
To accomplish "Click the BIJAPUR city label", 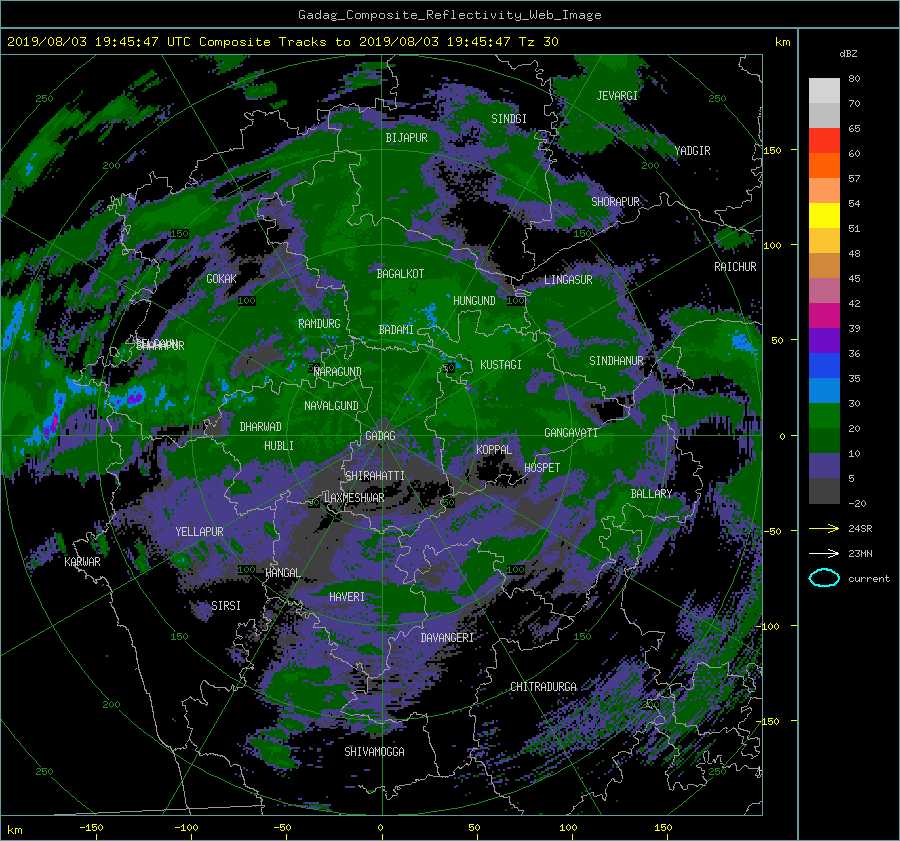I will [x=406, y=138].
